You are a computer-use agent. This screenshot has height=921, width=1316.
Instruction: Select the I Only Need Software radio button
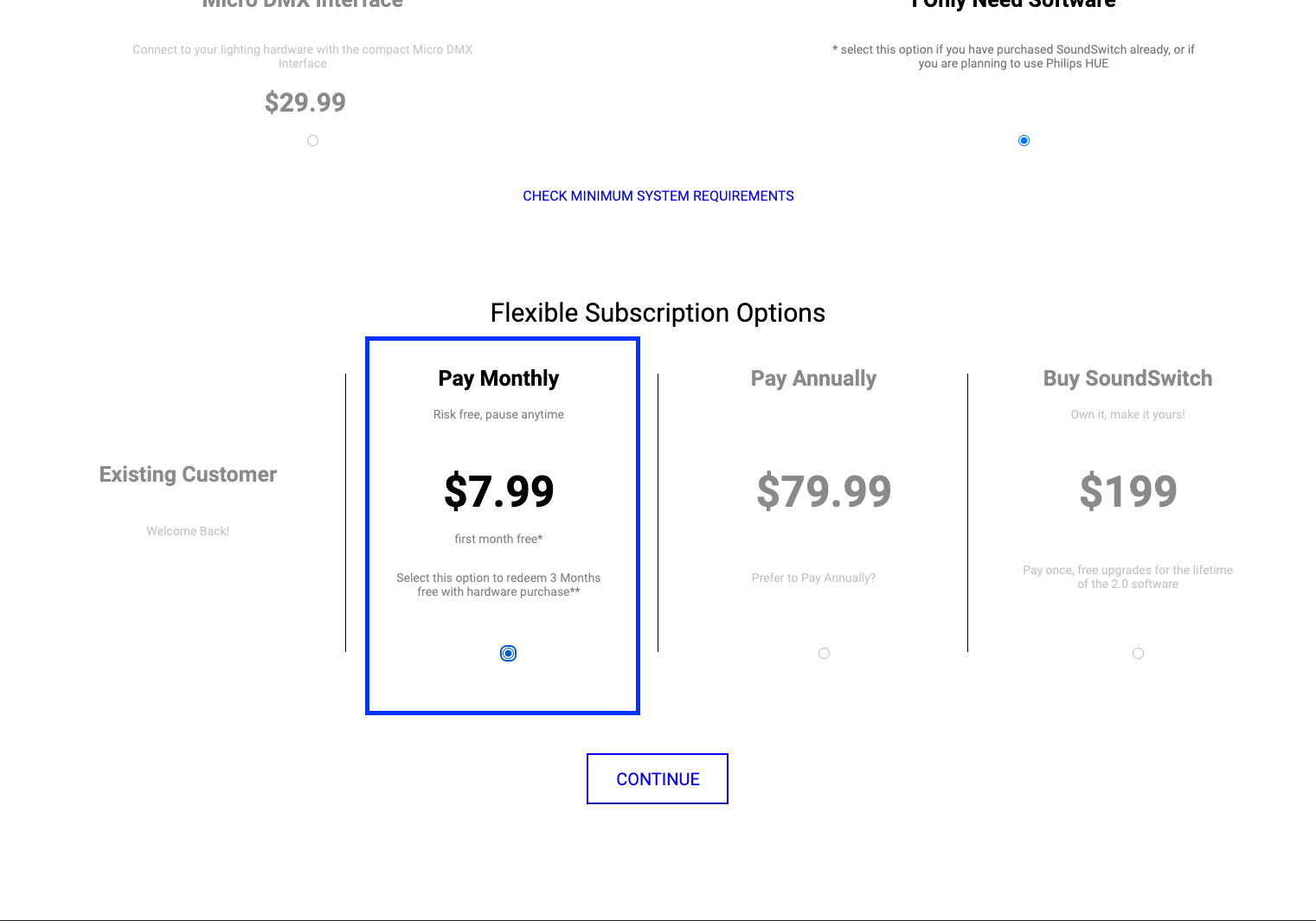tap(1024, 140)
